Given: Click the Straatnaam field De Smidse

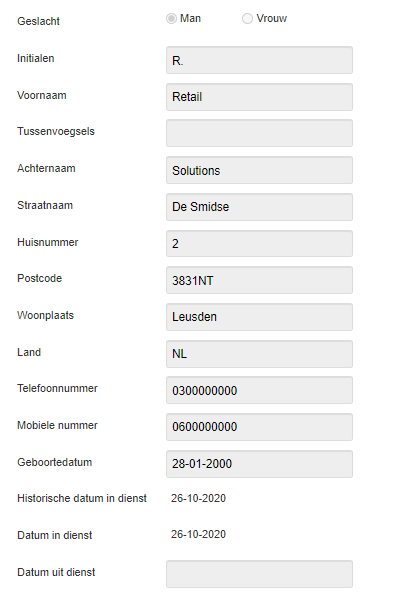Looking at the screenshot, I should point(259,207).
